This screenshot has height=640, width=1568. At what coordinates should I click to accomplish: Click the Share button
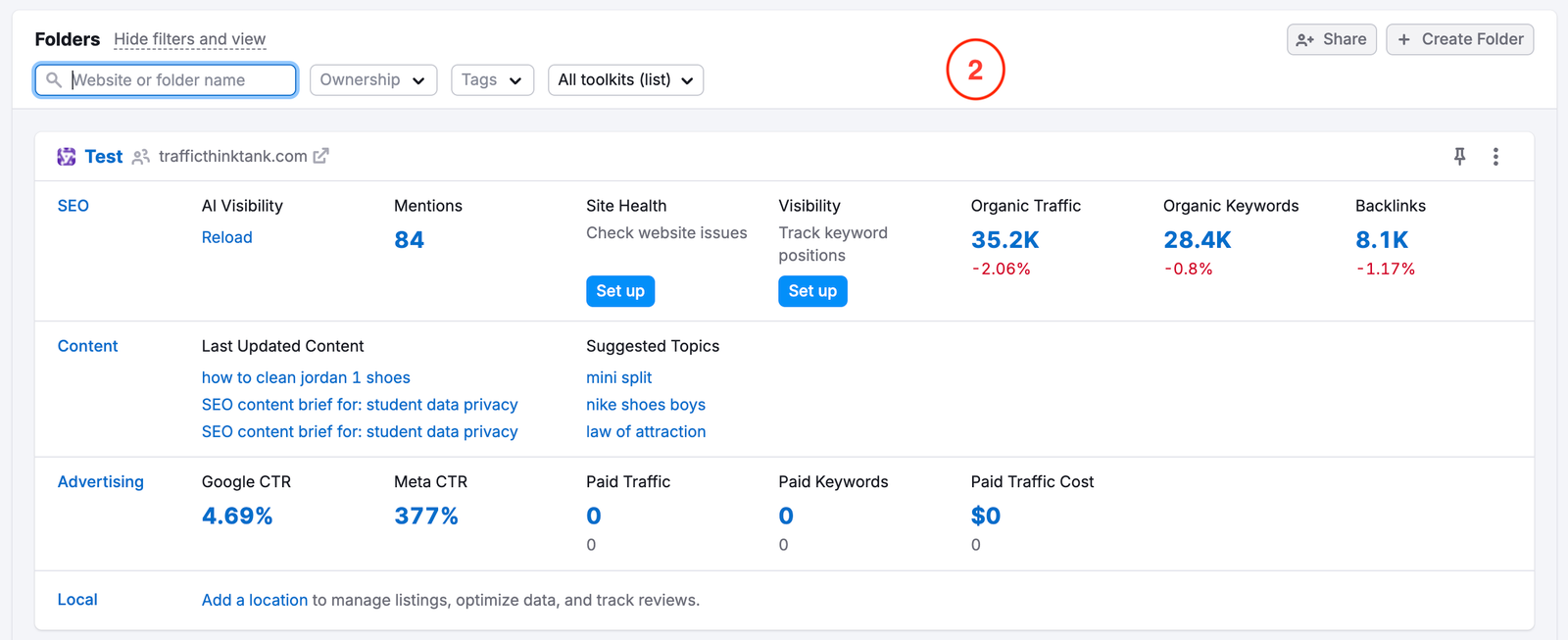coord(1331,39)
